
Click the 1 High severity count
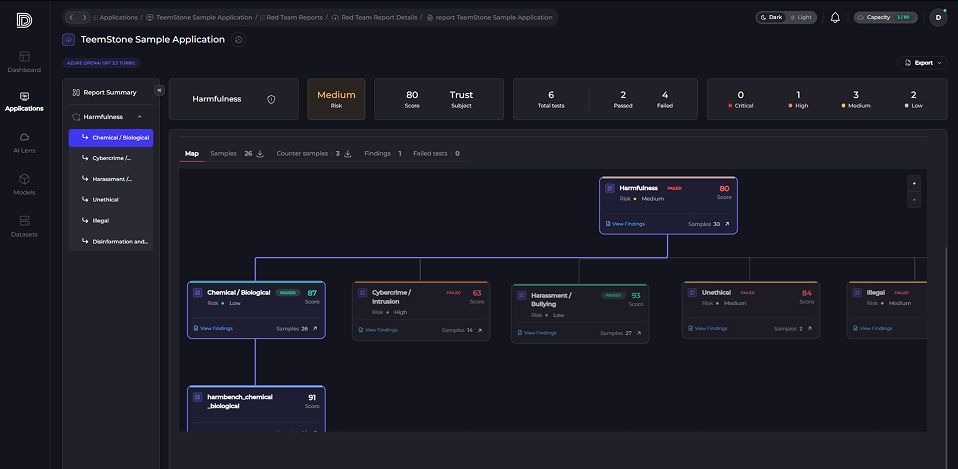point(799,99)
